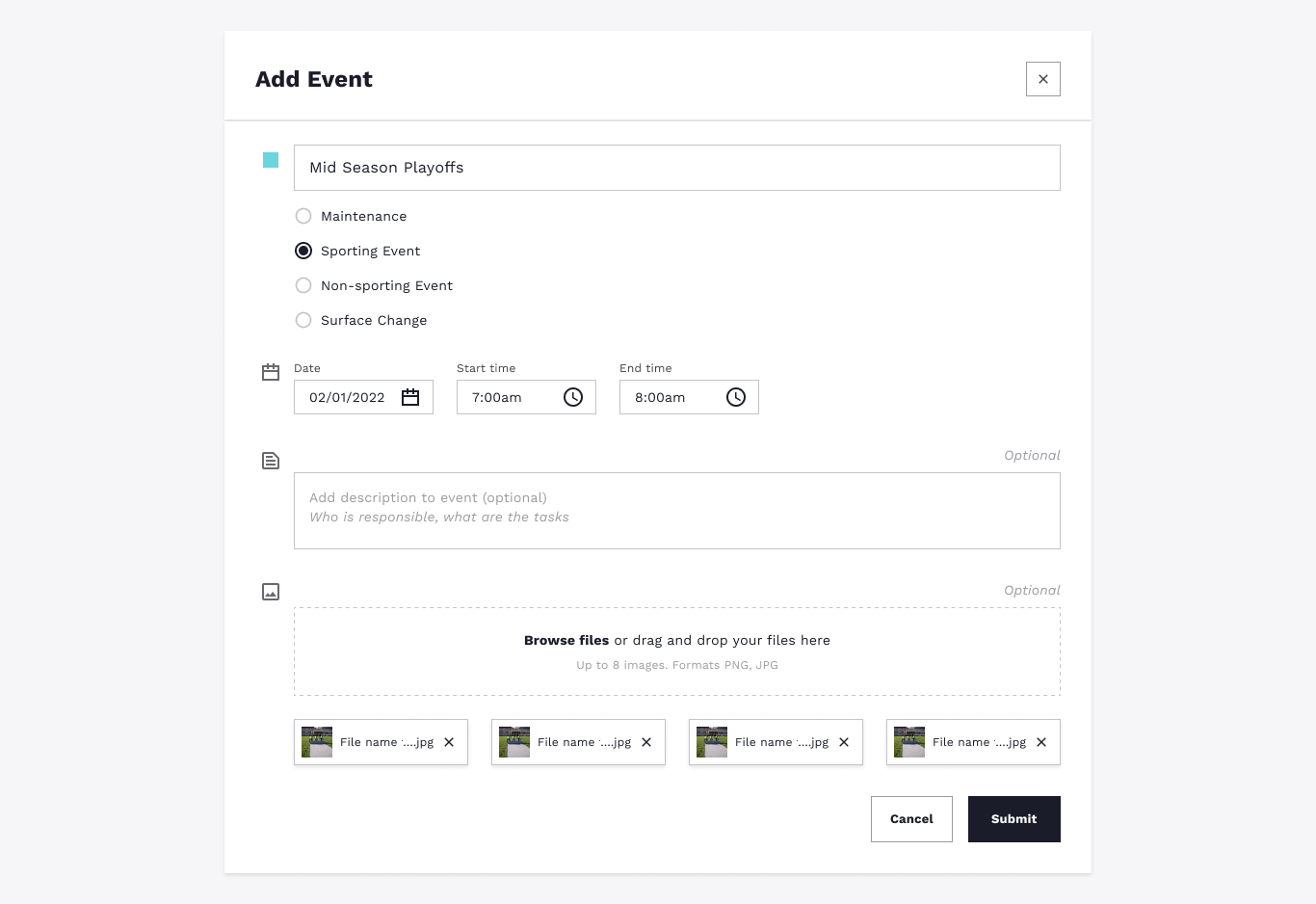Open the calendar picker in Date field

pyautogui.click(x=410, y=397)
